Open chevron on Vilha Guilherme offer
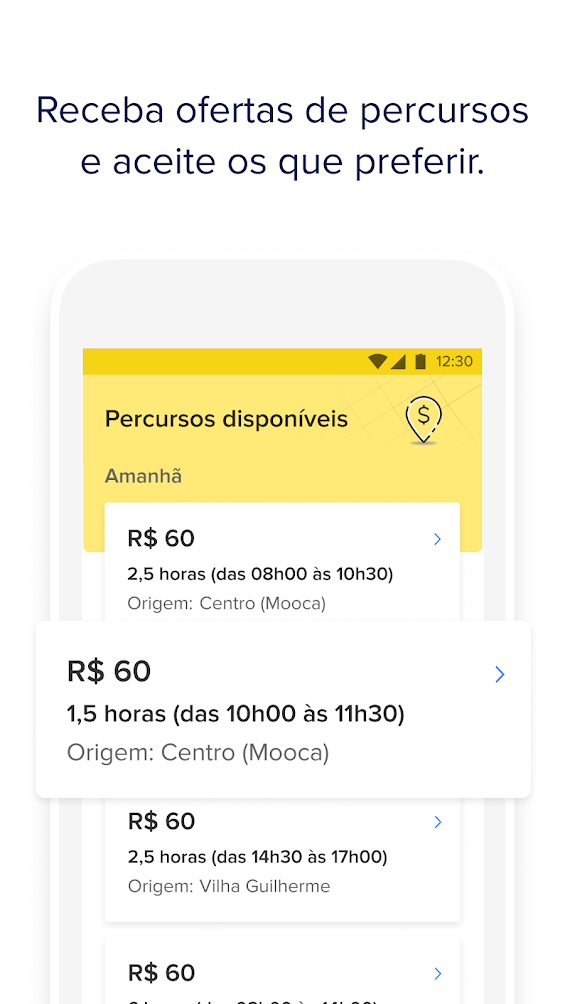Image resolution: width=565 pixels, height=1004 pixels. coord(438,822)
